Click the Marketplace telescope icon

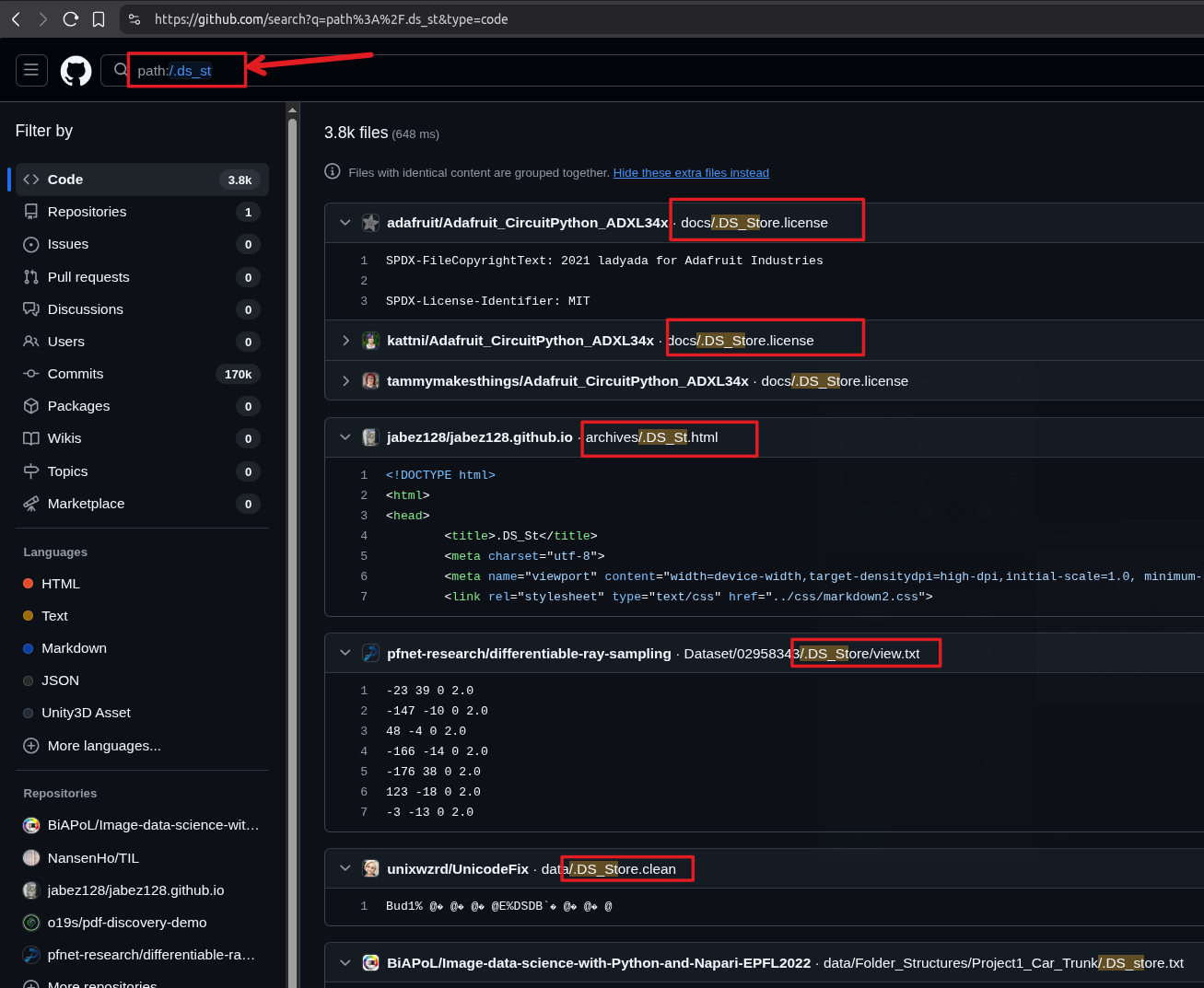30,504
